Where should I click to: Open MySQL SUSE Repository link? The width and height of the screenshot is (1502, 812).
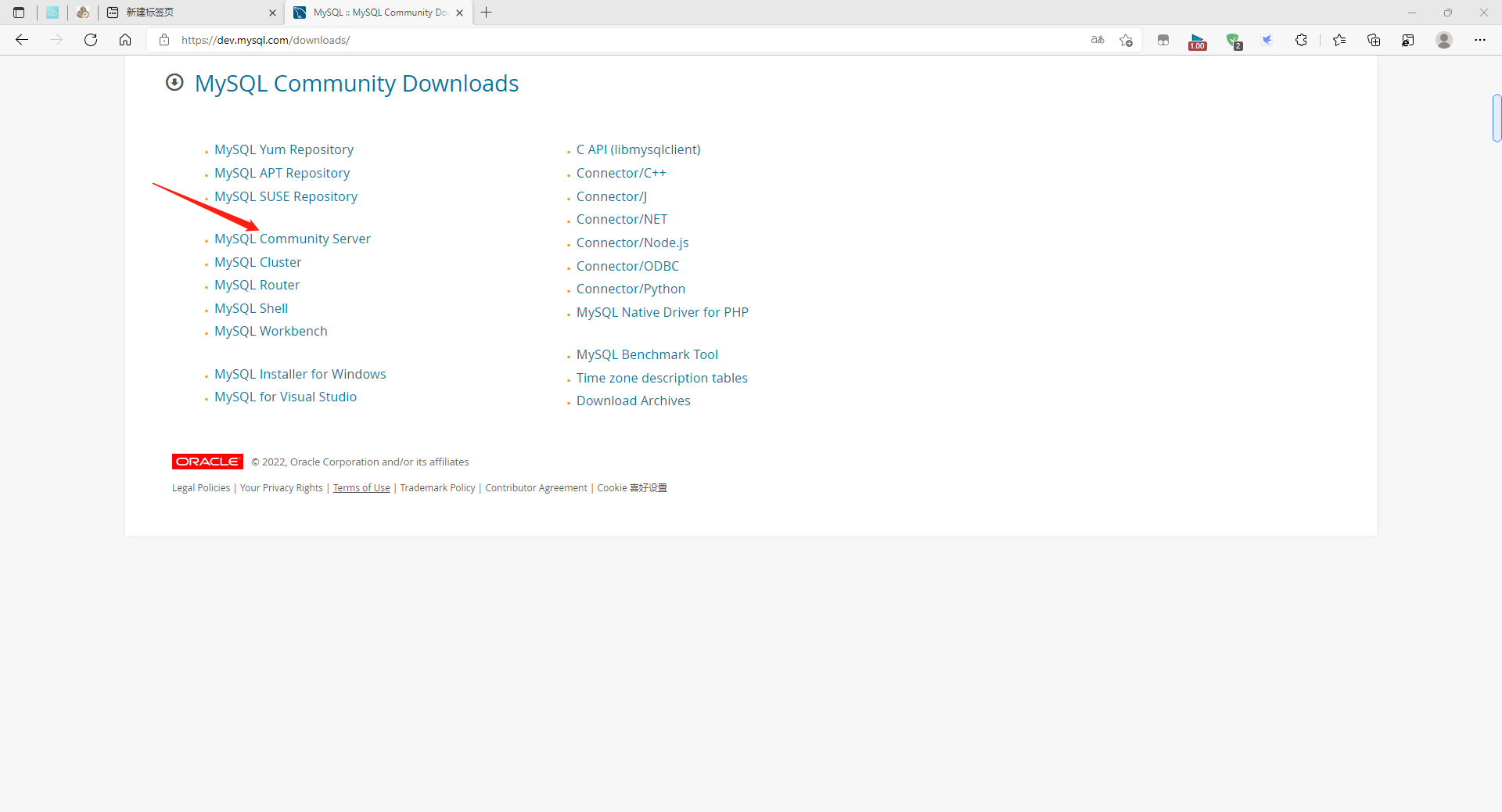pos(286,196)
